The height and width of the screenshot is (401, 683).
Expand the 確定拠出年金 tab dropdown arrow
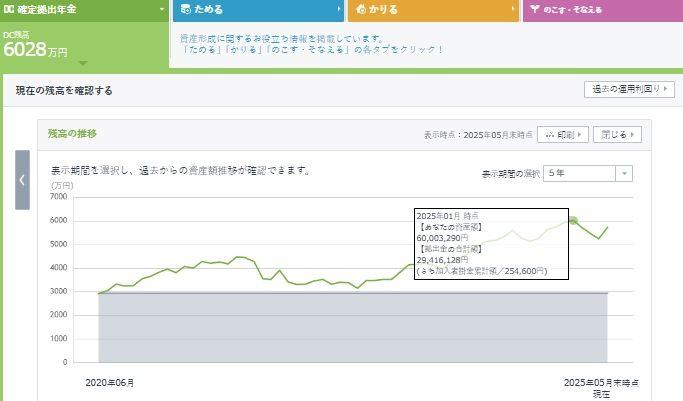point(161,9)
